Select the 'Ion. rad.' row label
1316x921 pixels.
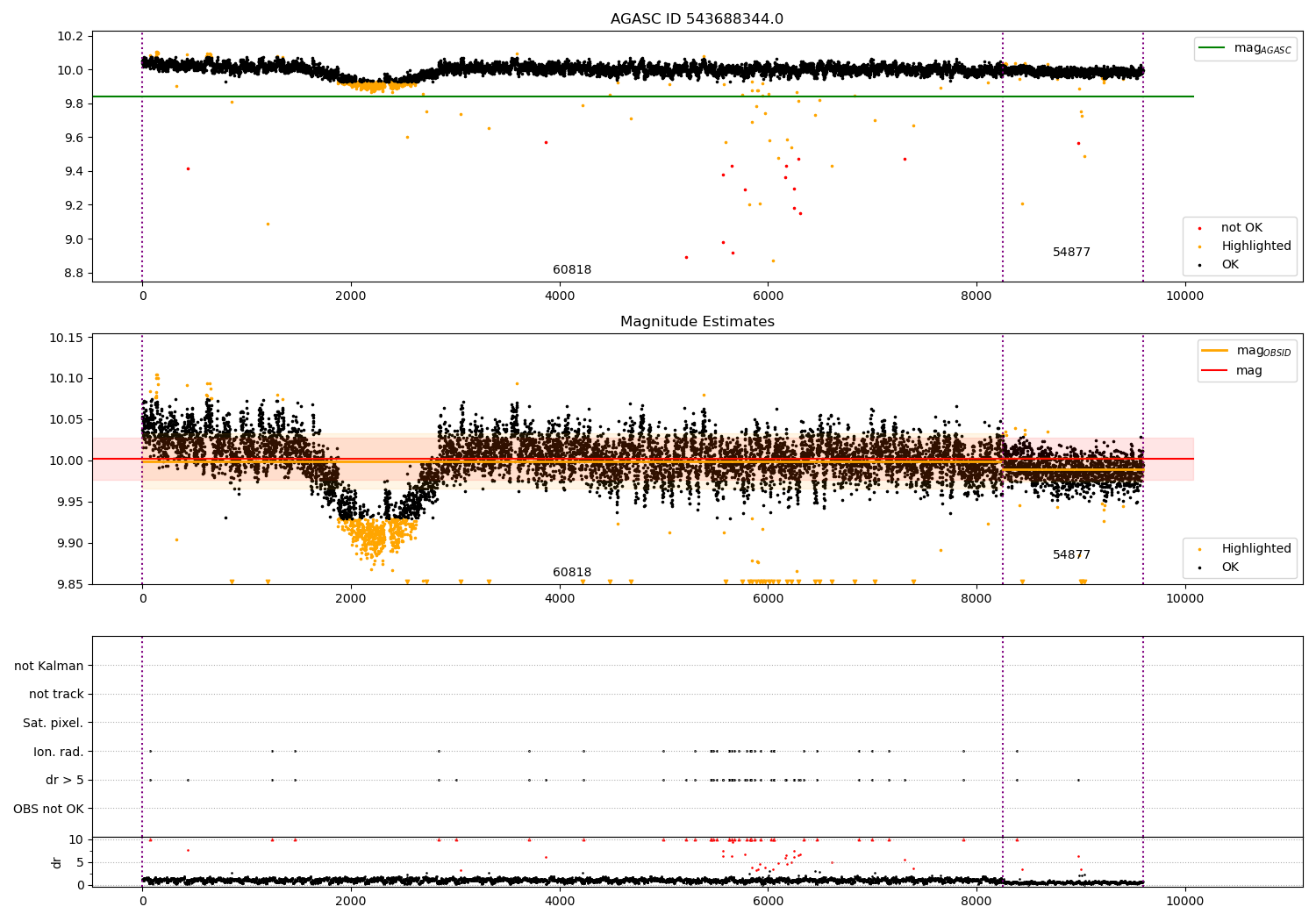tap(59, 752)
